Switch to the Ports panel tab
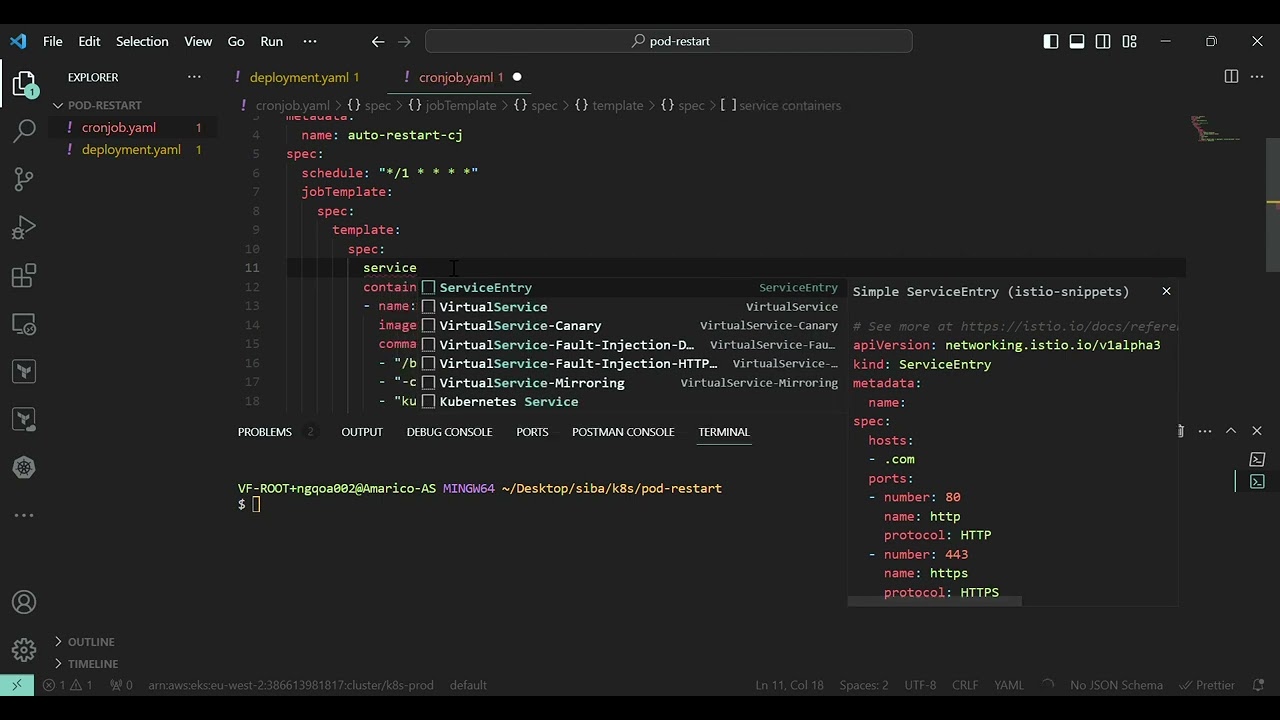Screen dimensions: 1280x720 [532, 432]
